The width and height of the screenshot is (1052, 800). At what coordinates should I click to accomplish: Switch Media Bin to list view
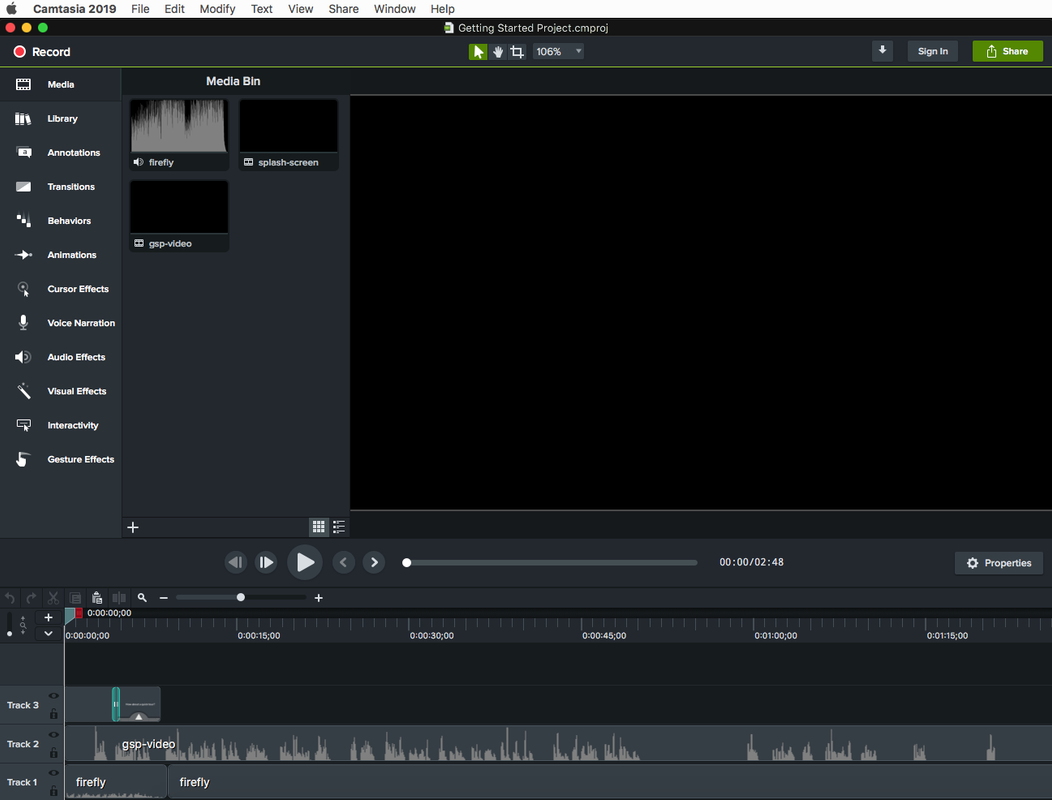click(x=339, y=527)
